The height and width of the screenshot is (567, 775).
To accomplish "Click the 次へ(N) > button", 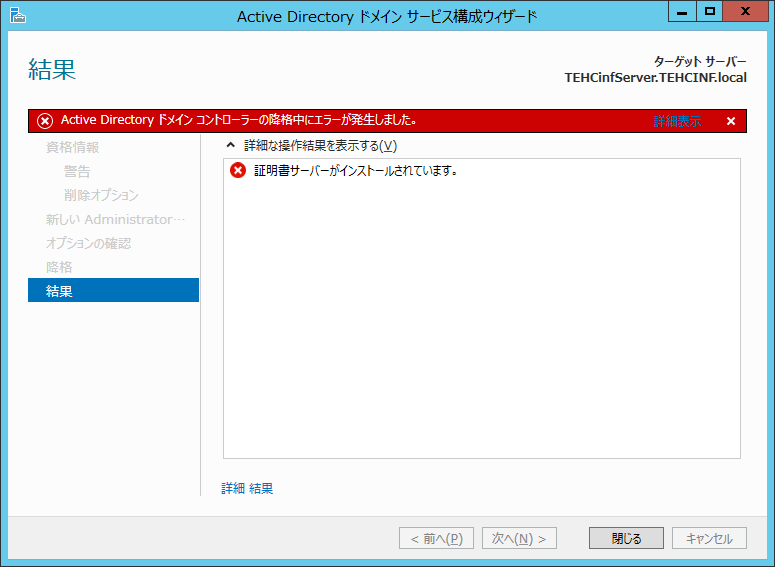I will coord(519,538).
